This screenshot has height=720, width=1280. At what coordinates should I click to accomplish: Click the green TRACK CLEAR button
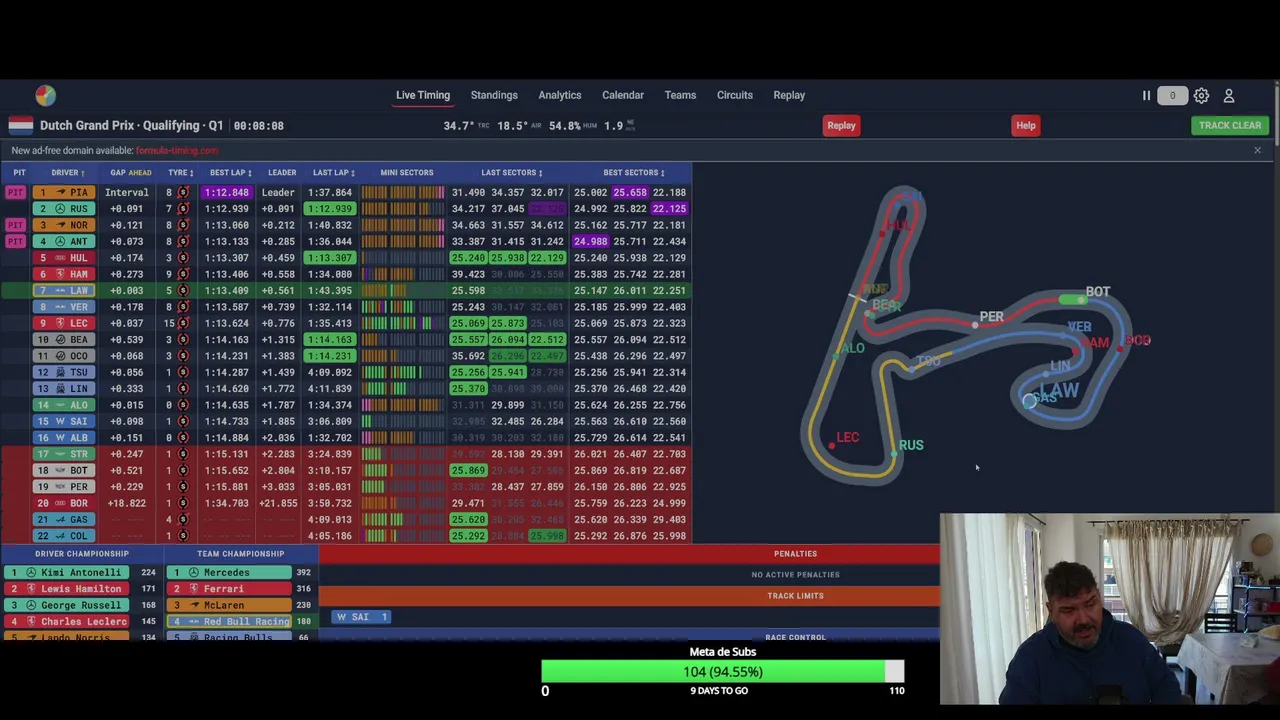(1230, 125)
